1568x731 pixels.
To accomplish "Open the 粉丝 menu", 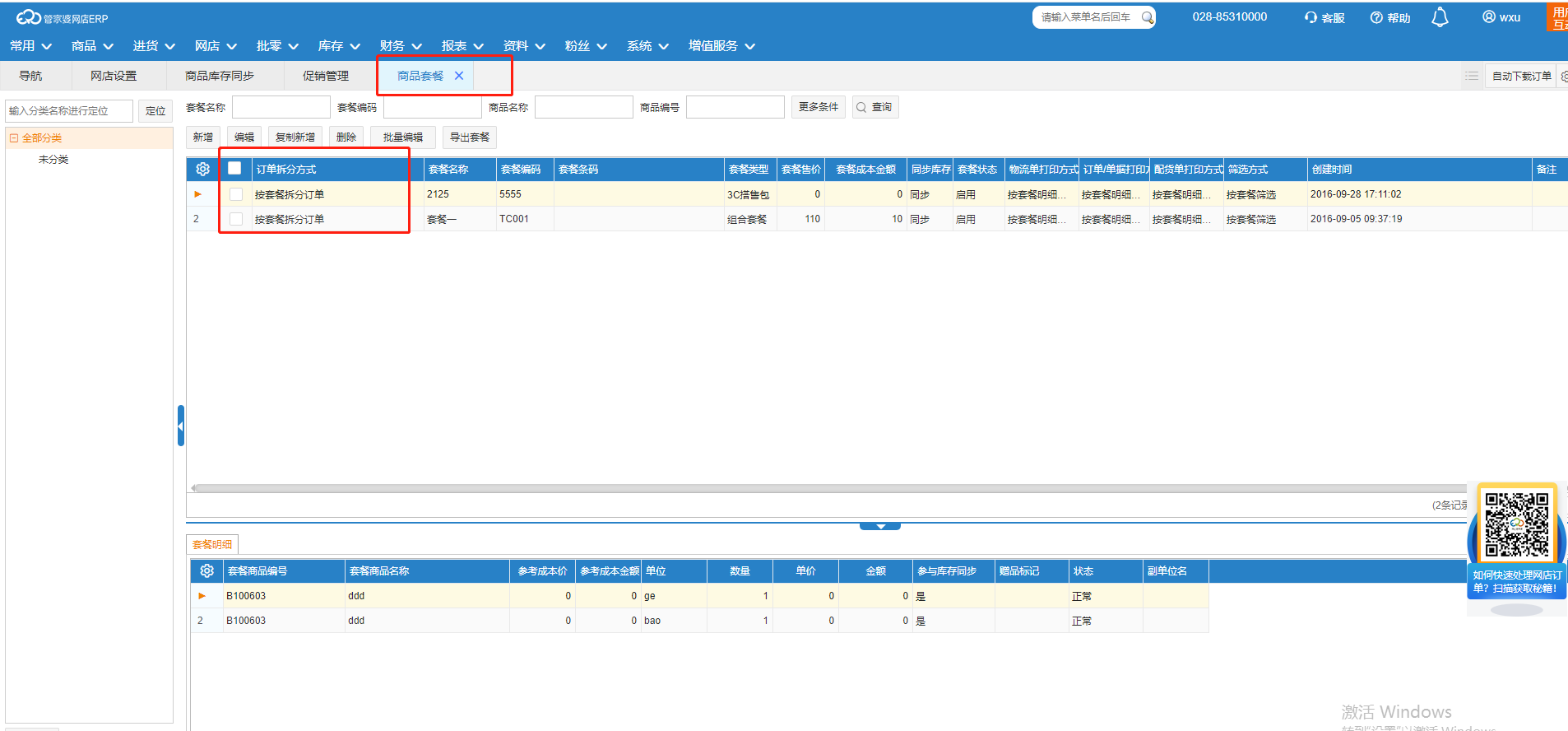I will tap(586, 46).
